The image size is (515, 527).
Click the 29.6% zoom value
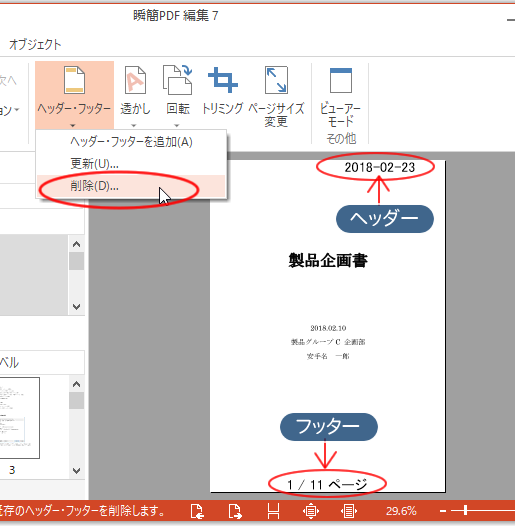pyautogui.click(x=401, y=511)
